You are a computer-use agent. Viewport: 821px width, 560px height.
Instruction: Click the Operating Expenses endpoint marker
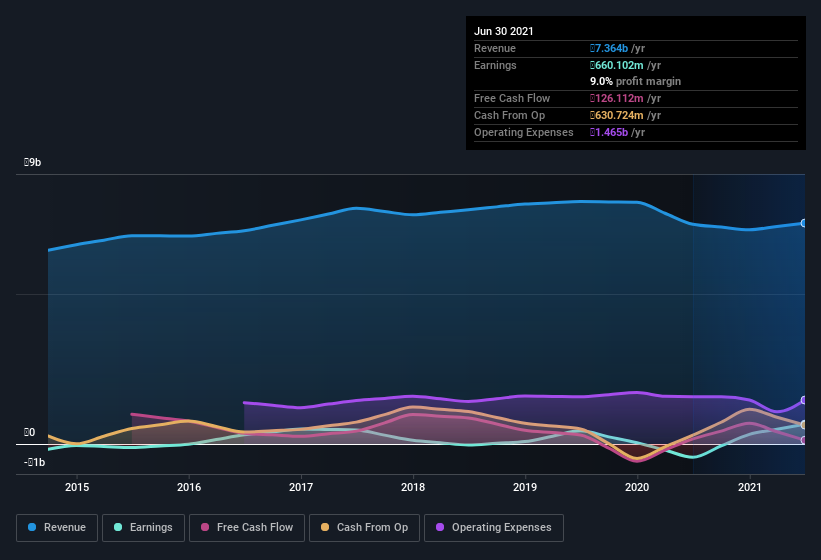[804, 400]
